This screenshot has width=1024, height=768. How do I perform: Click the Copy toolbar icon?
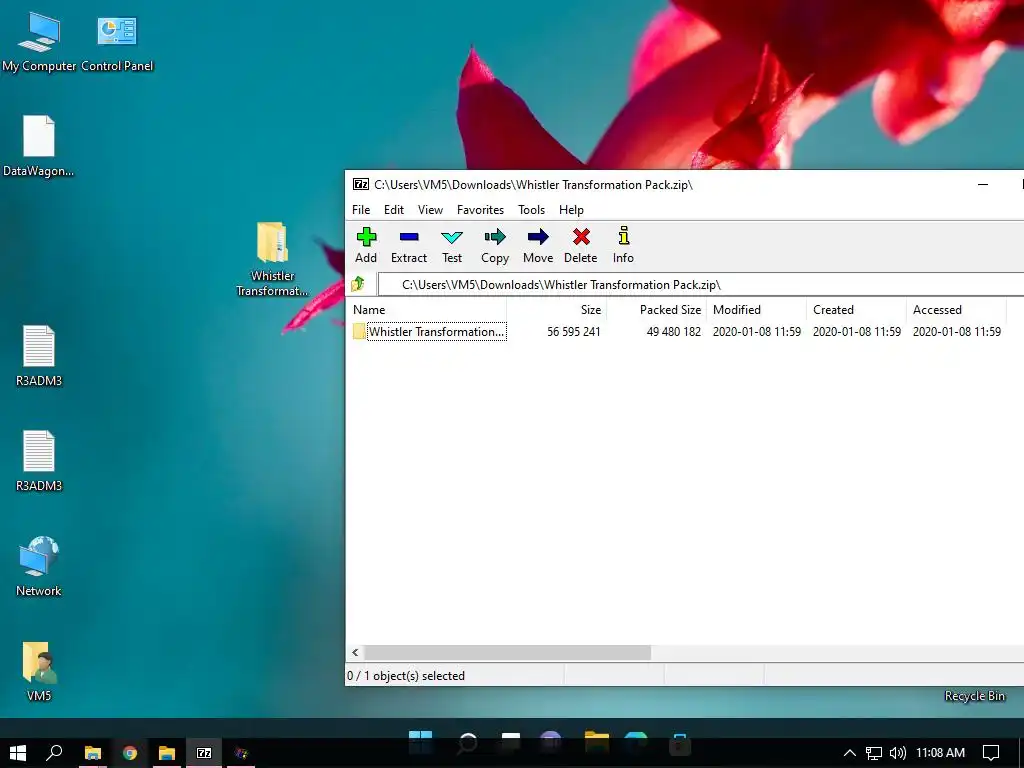[x=495, y=237]
